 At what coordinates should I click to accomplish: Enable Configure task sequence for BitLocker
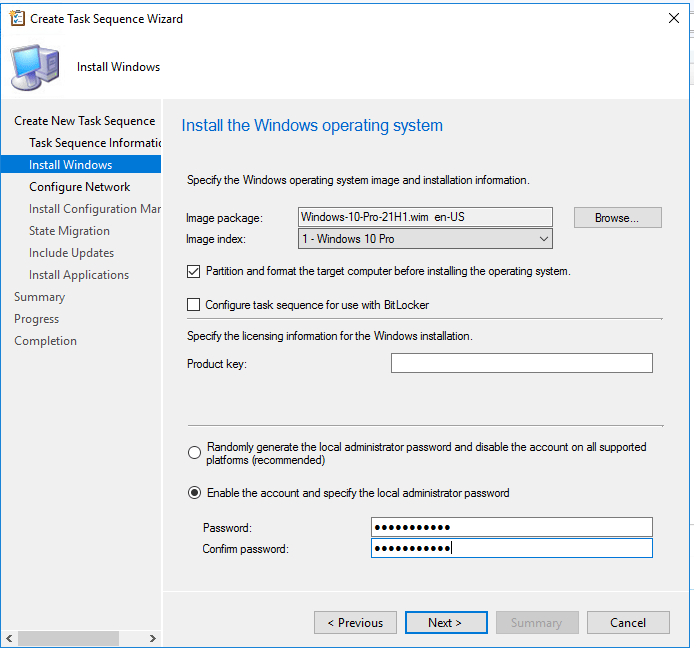[193, 305]
